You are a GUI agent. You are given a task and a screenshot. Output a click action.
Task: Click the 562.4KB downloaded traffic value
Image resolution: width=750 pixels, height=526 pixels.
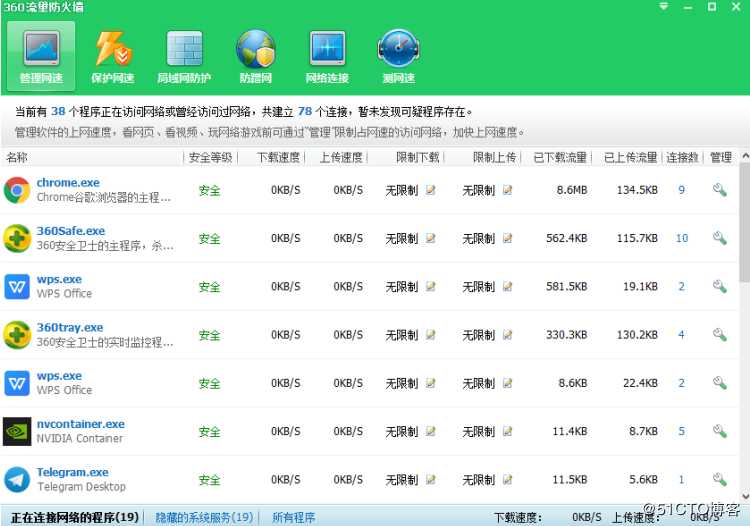pos(566,238)
